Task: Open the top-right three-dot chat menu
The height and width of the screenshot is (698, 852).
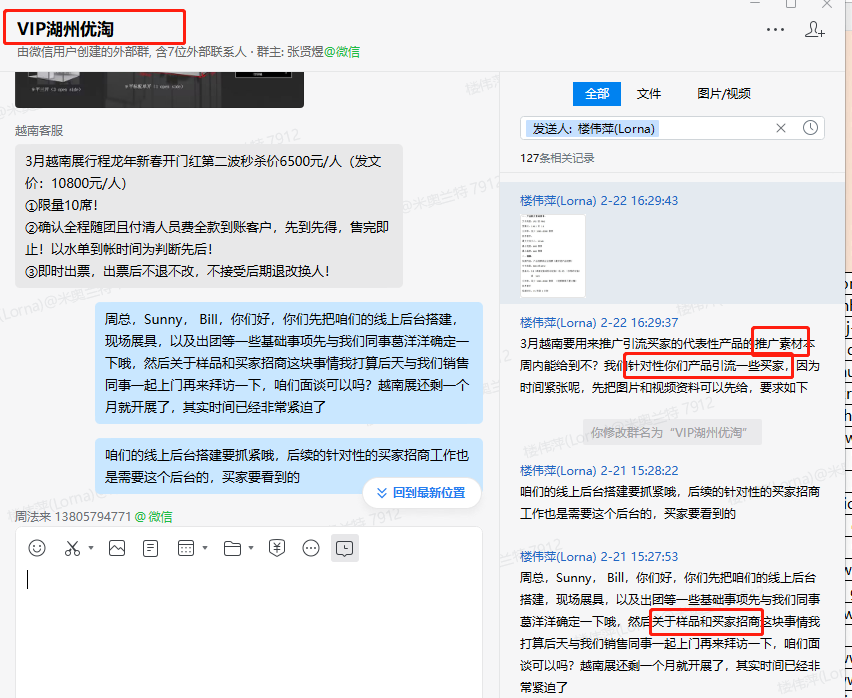Action: click(774, 30)
